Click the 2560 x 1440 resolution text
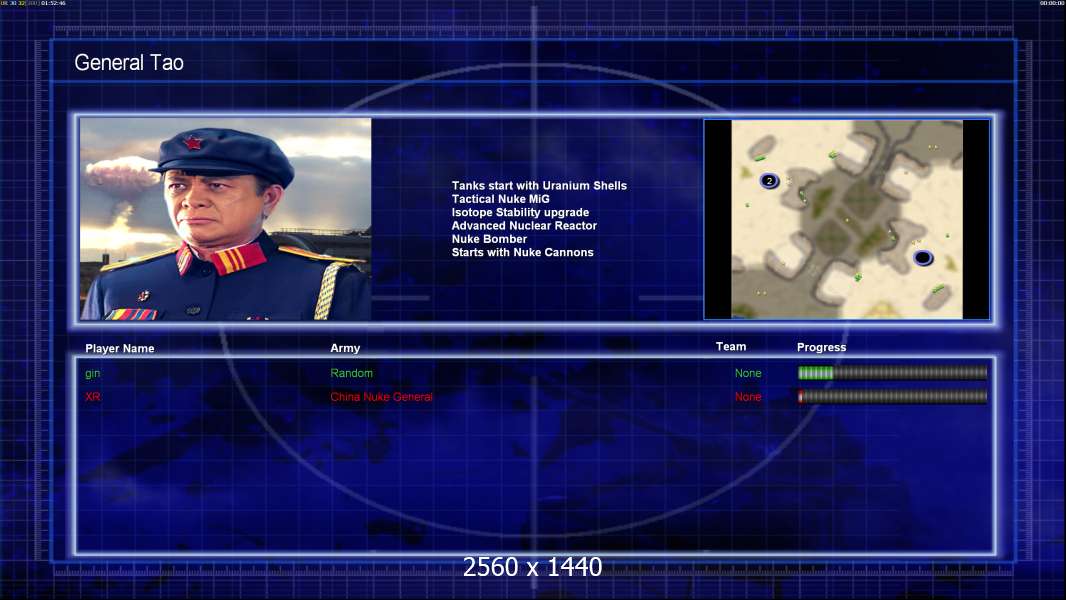Image resolution: width=1066 pixels, height=600 pixels. (x=532, y=567)
